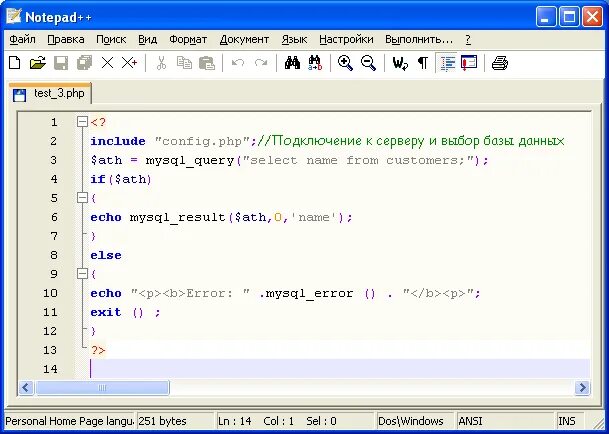Screen dimensions: 609x434
Task: Select the test_3.php tab
Action: pyautogui.click(x=50, y=94)
